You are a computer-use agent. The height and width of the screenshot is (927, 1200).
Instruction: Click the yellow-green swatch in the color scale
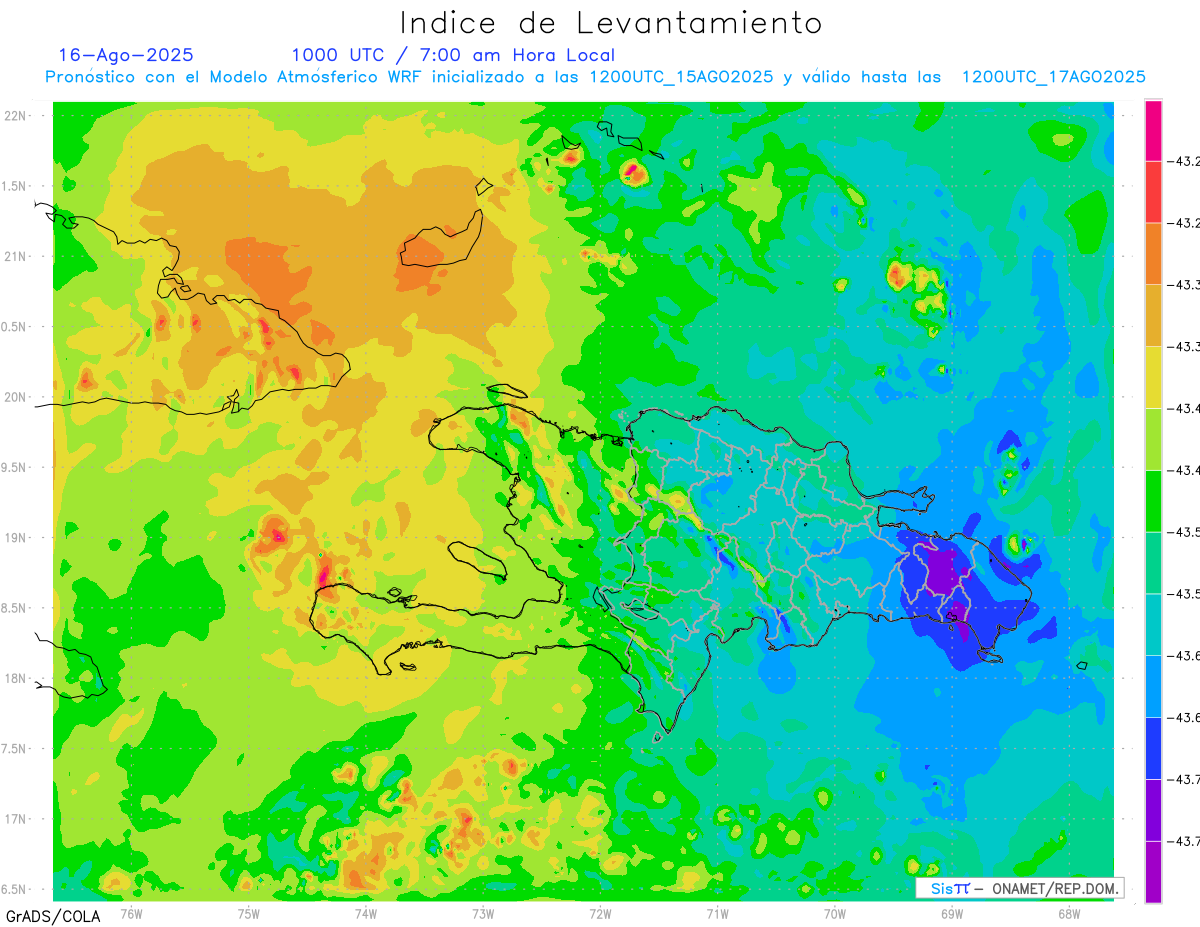1153,439
